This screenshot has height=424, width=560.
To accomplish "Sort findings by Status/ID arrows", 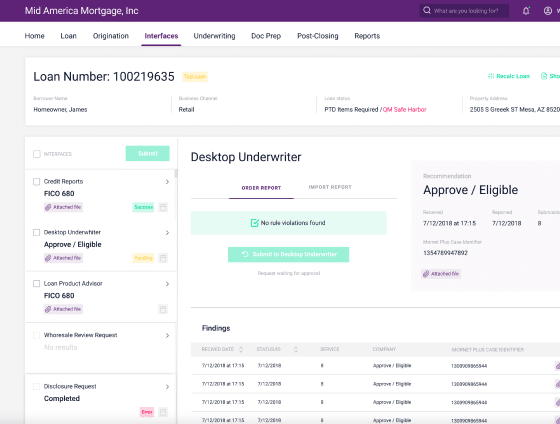I will point(295,349).
